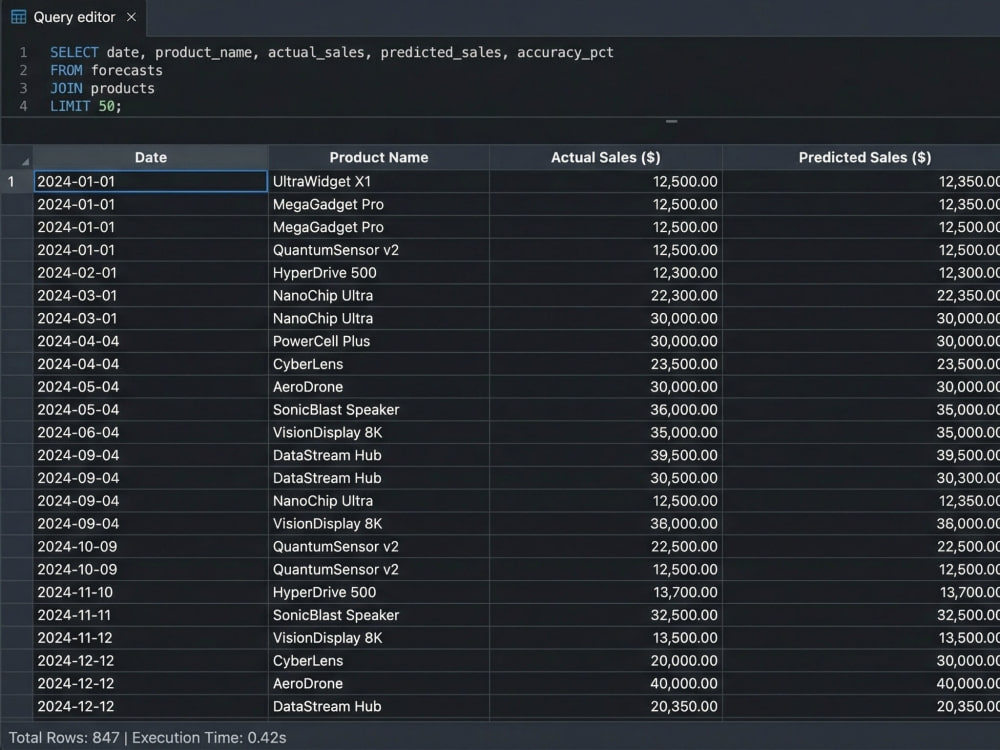Close the Query editor tab
This screenshot has width=1000, height=750.
point(131,17)
